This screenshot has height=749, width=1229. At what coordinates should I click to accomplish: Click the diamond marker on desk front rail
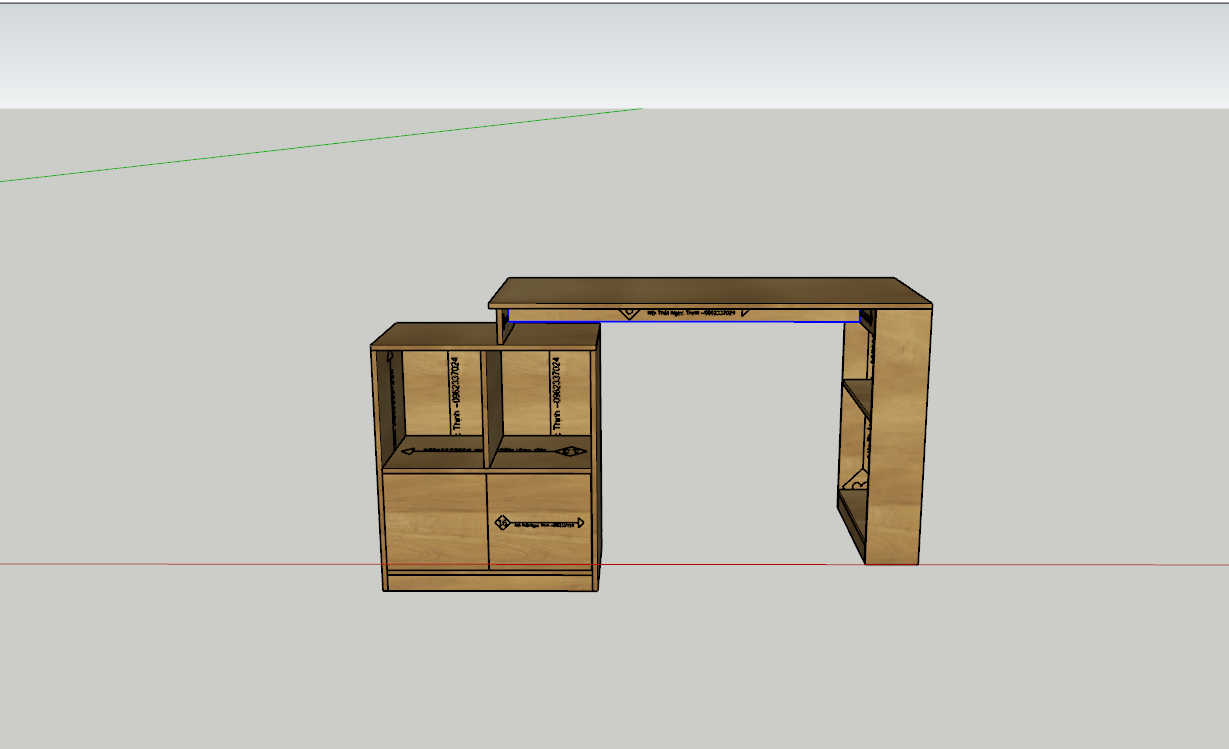[629, 312]
